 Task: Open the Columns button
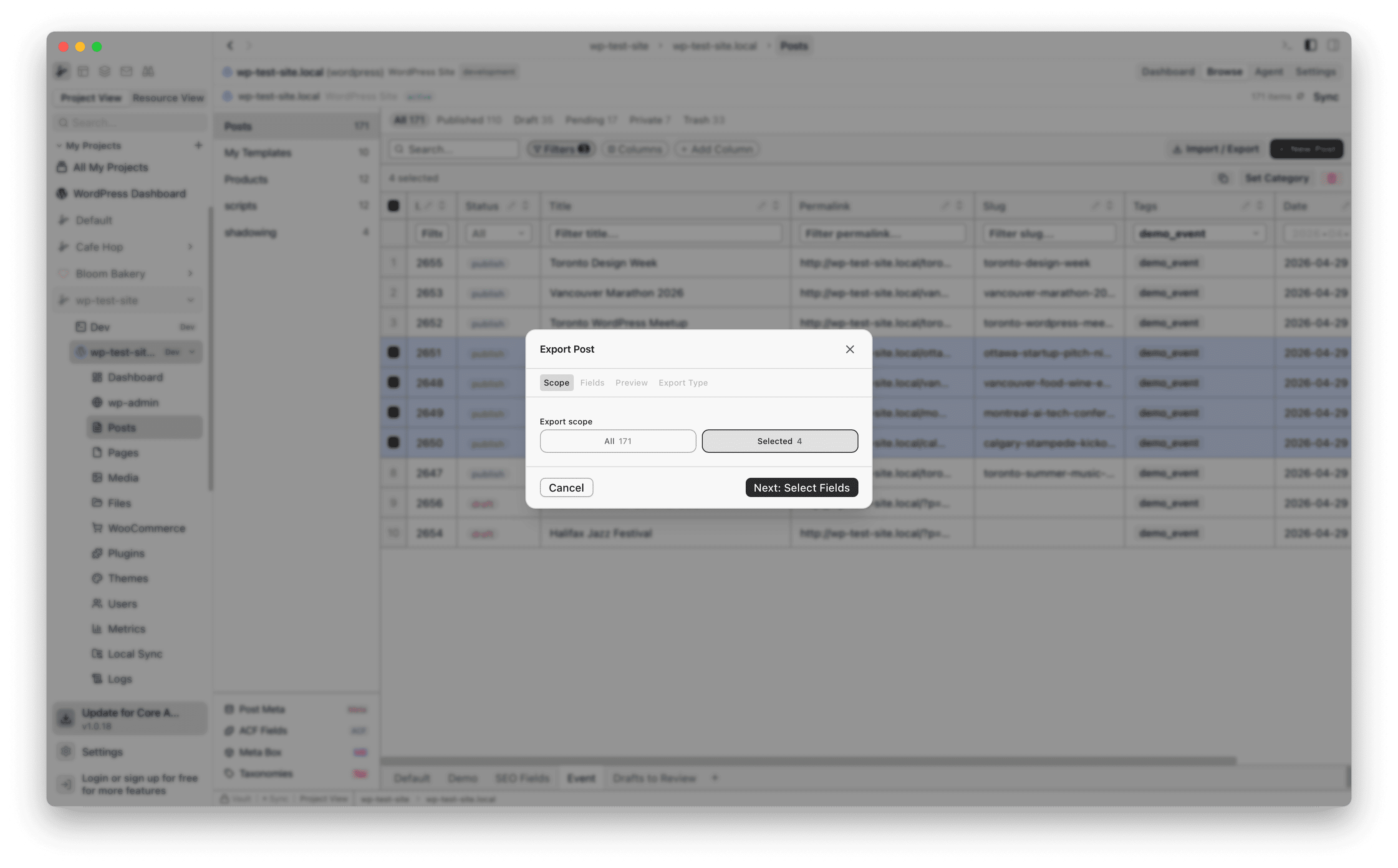coord(634,149)
